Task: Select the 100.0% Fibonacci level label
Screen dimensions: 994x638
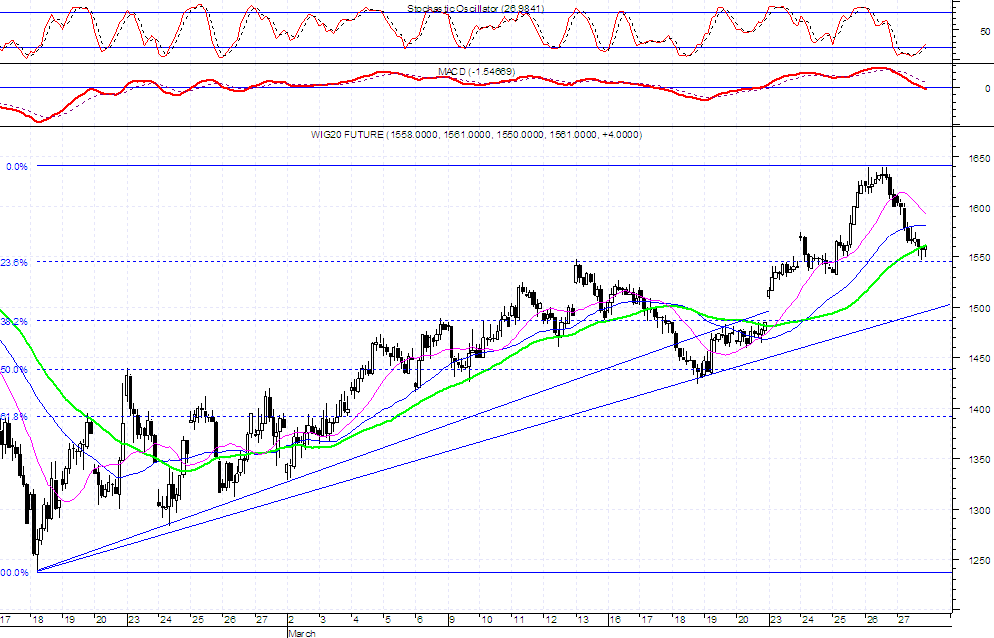Action: pyautogui.click(x=14, y=572)
